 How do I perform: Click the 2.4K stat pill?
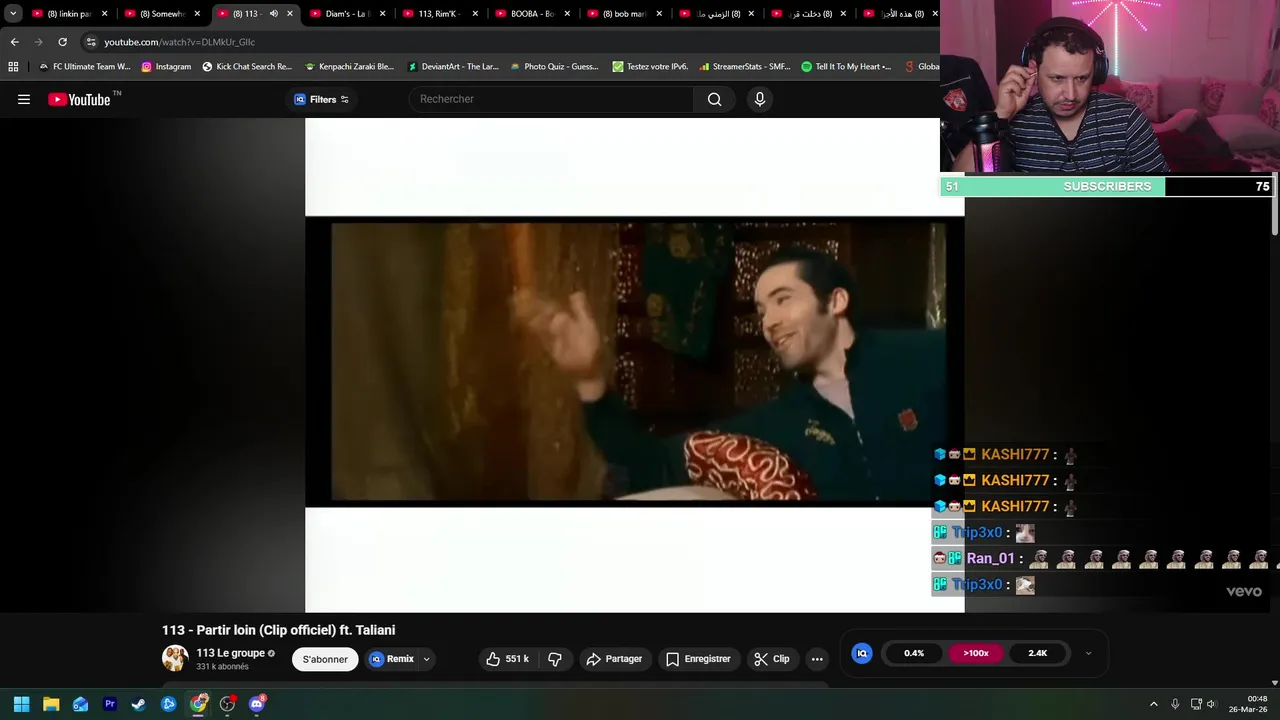[1038, 653]
